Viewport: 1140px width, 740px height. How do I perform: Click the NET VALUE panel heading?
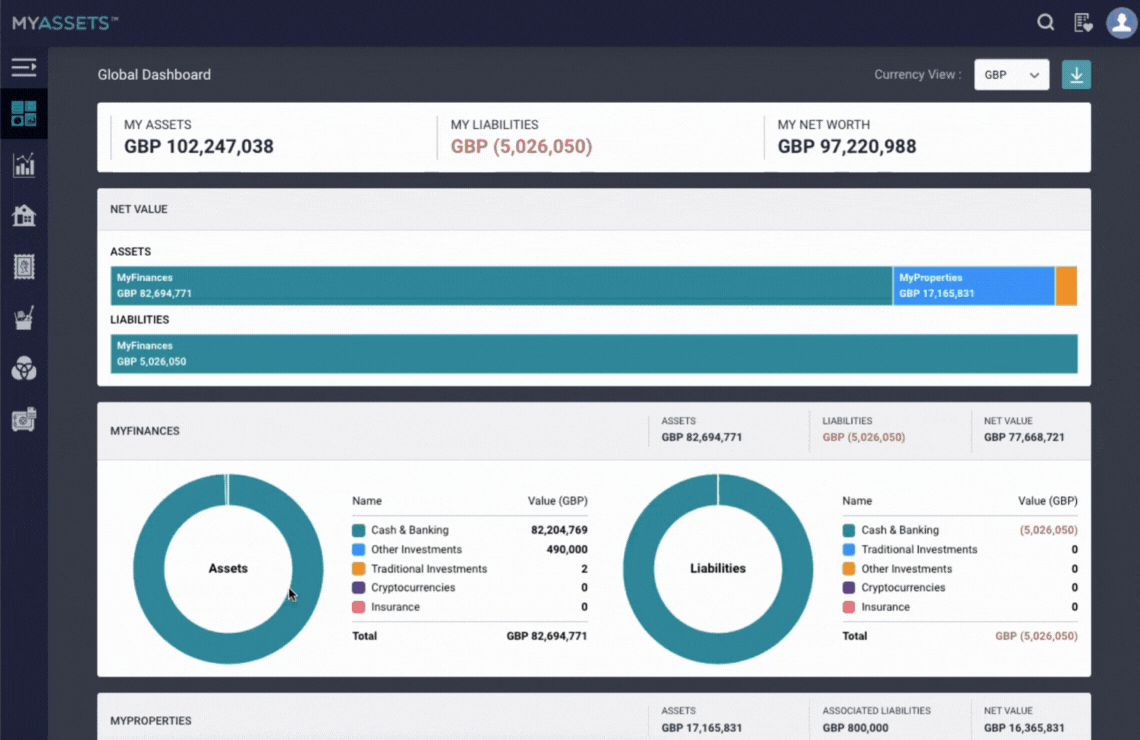tap(139, 209)
